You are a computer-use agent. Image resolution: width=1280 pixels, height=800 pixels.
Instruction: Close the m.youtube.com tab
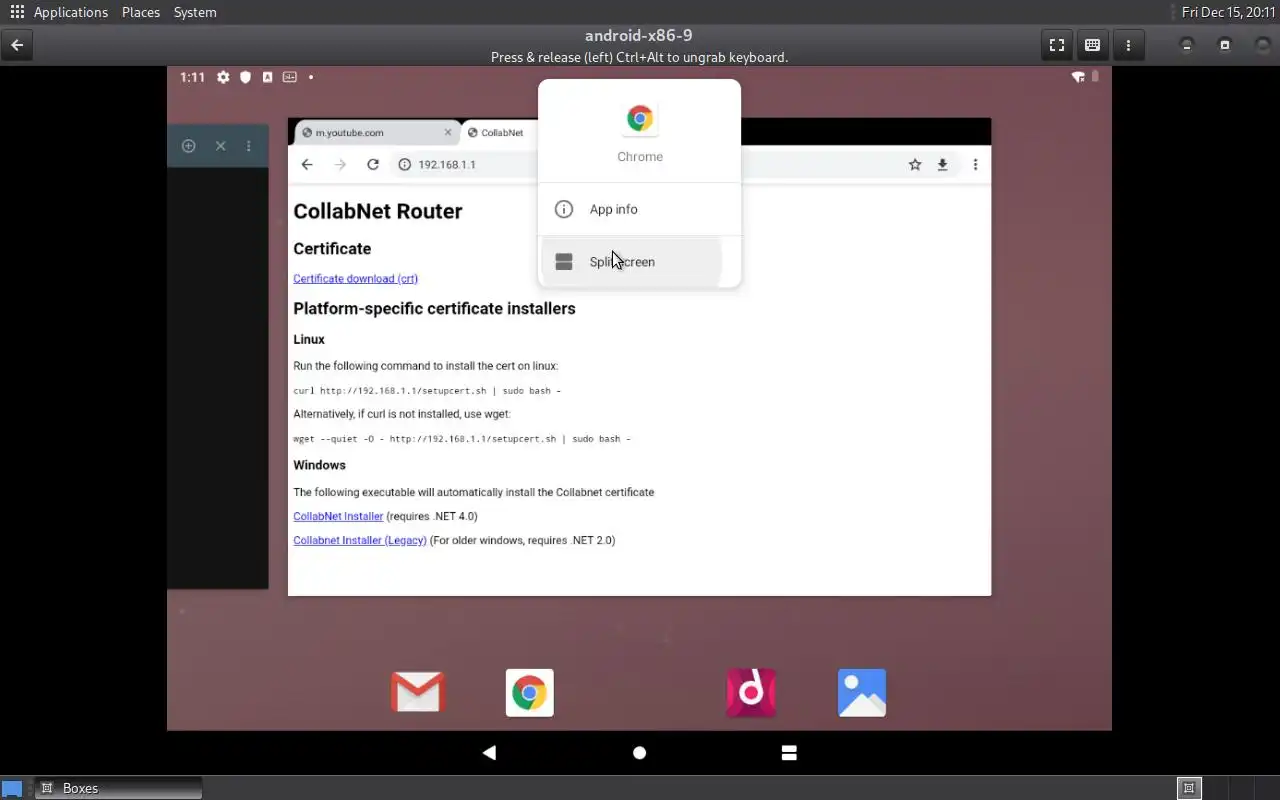pos(448,132)
